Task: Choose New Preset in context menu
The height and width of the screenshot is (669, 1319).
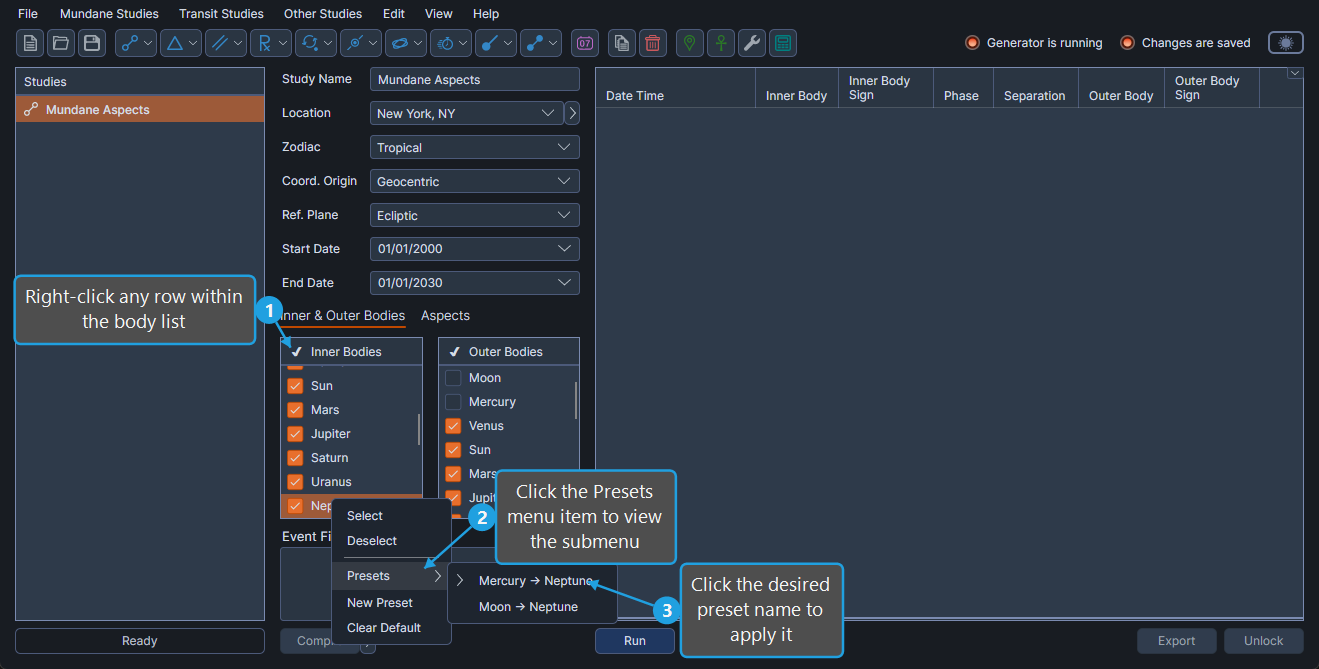Action: click(391, 603)
